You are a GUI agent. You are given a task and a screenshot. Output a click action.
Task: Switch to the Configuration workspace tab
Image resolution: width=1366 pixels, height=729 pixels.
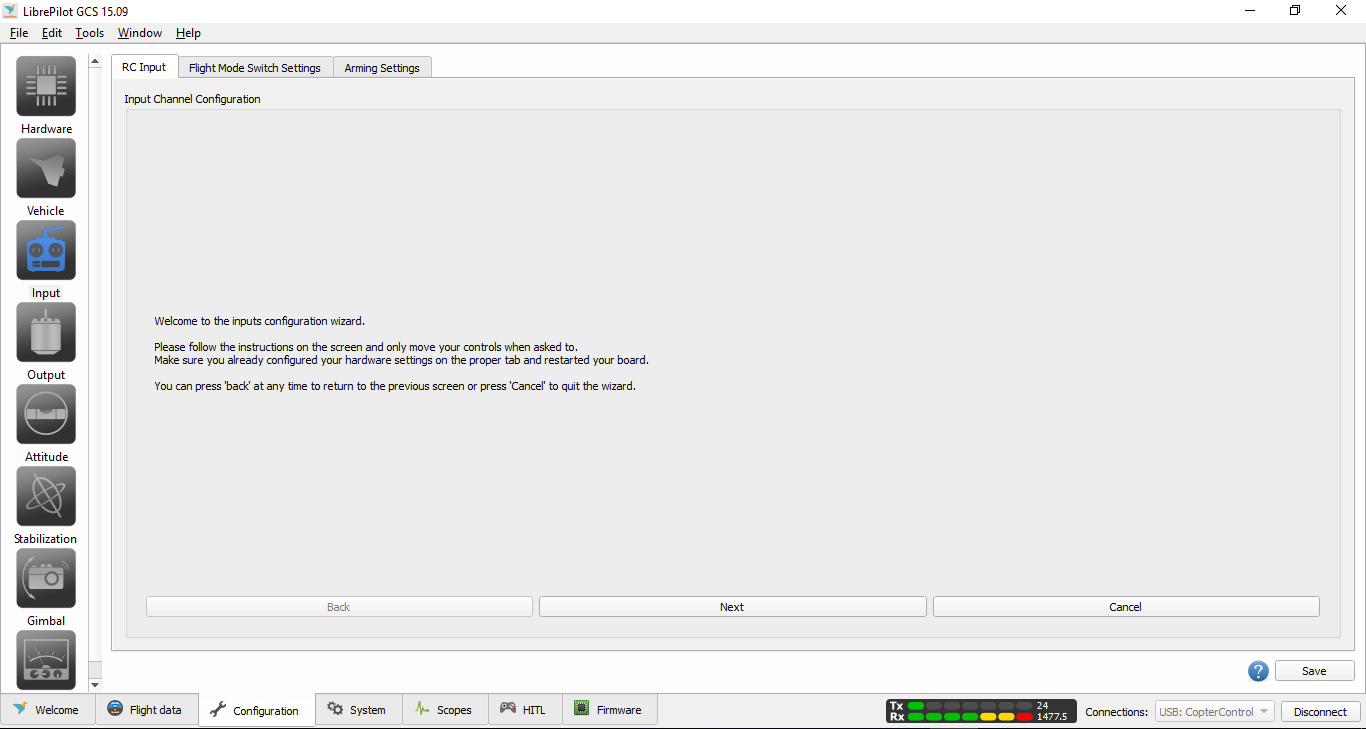click(256, 710)
